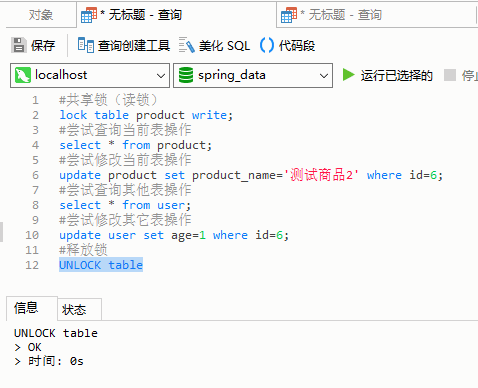Screen dimensions: 478x388
Task: Click the code snippet parentheses icon
Action: 267,45
